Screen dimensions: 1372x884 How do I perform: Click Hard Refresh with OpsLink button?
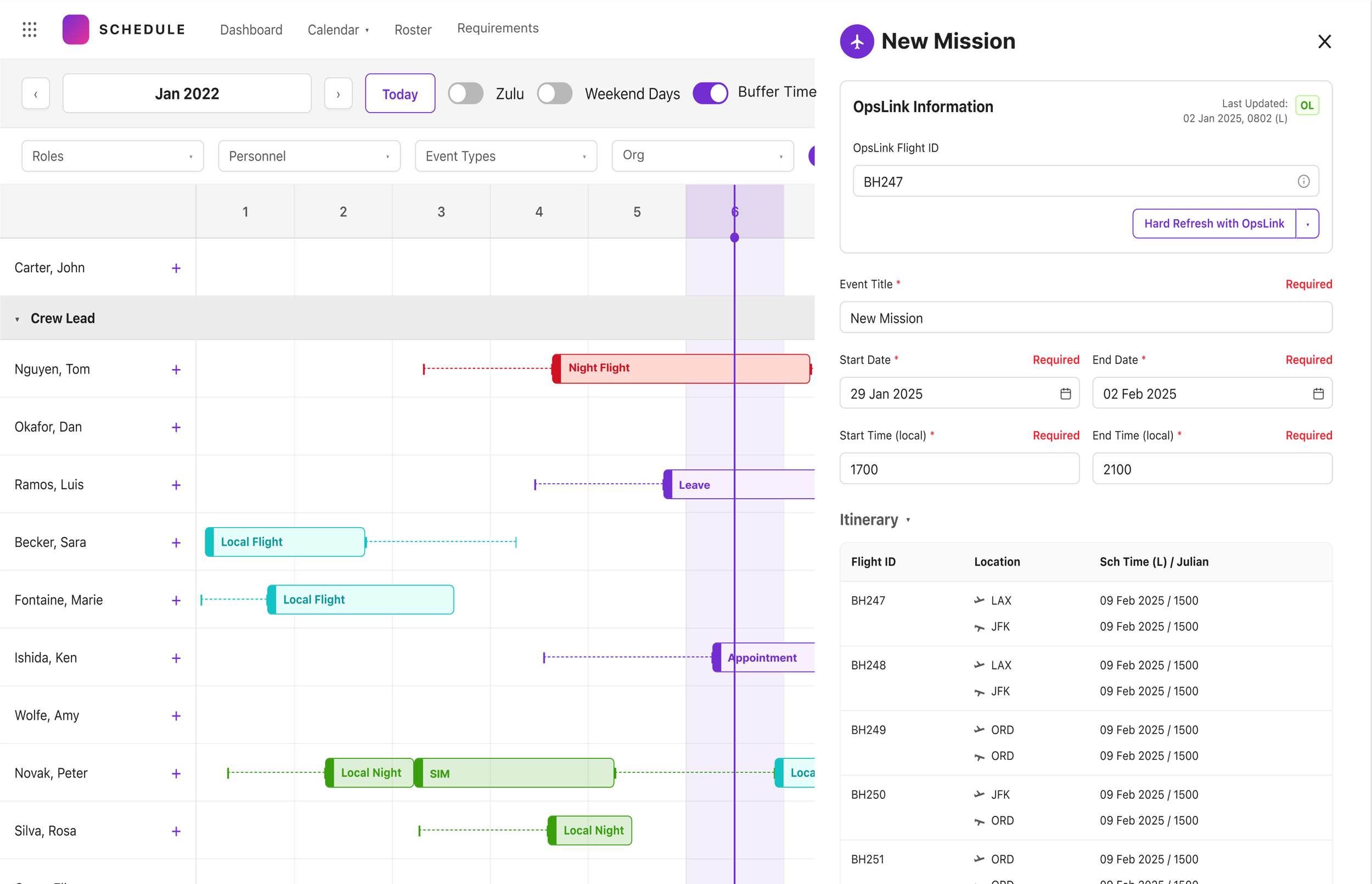click(1214, 224)
